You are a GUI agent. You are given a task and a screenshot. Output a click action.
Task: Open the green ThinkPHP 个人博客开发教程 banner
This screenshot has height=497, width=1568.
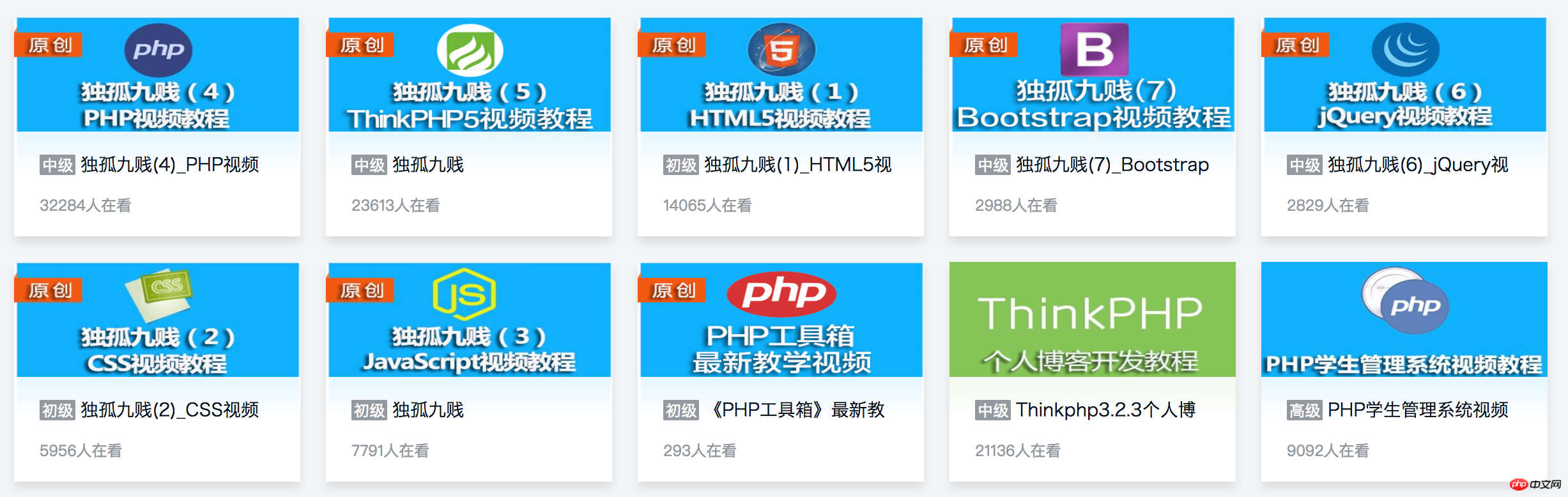1093,319
